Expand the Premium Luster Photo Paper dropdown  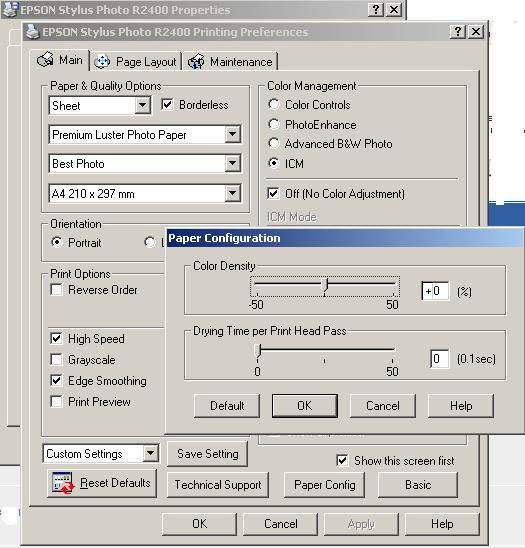pyautogui.click(x=232, y=134)
